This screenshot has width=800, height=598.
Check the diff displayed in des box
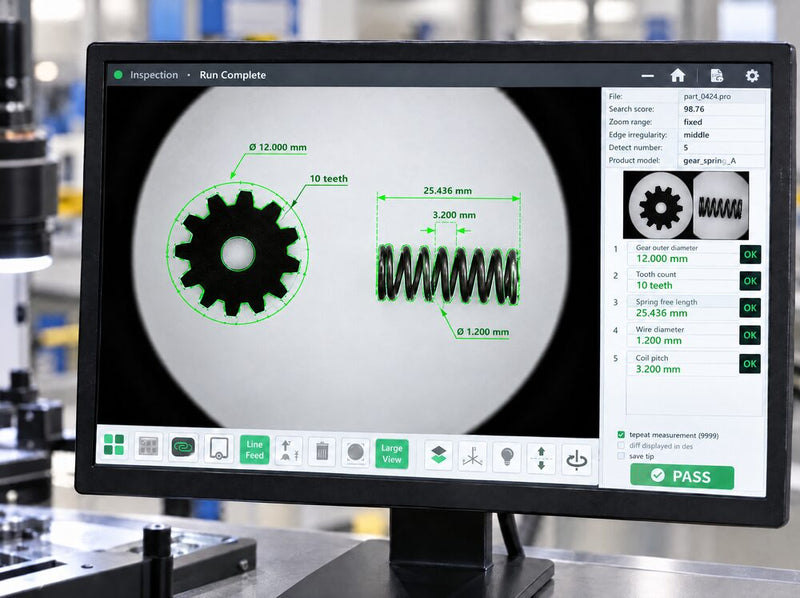(621, 445)
